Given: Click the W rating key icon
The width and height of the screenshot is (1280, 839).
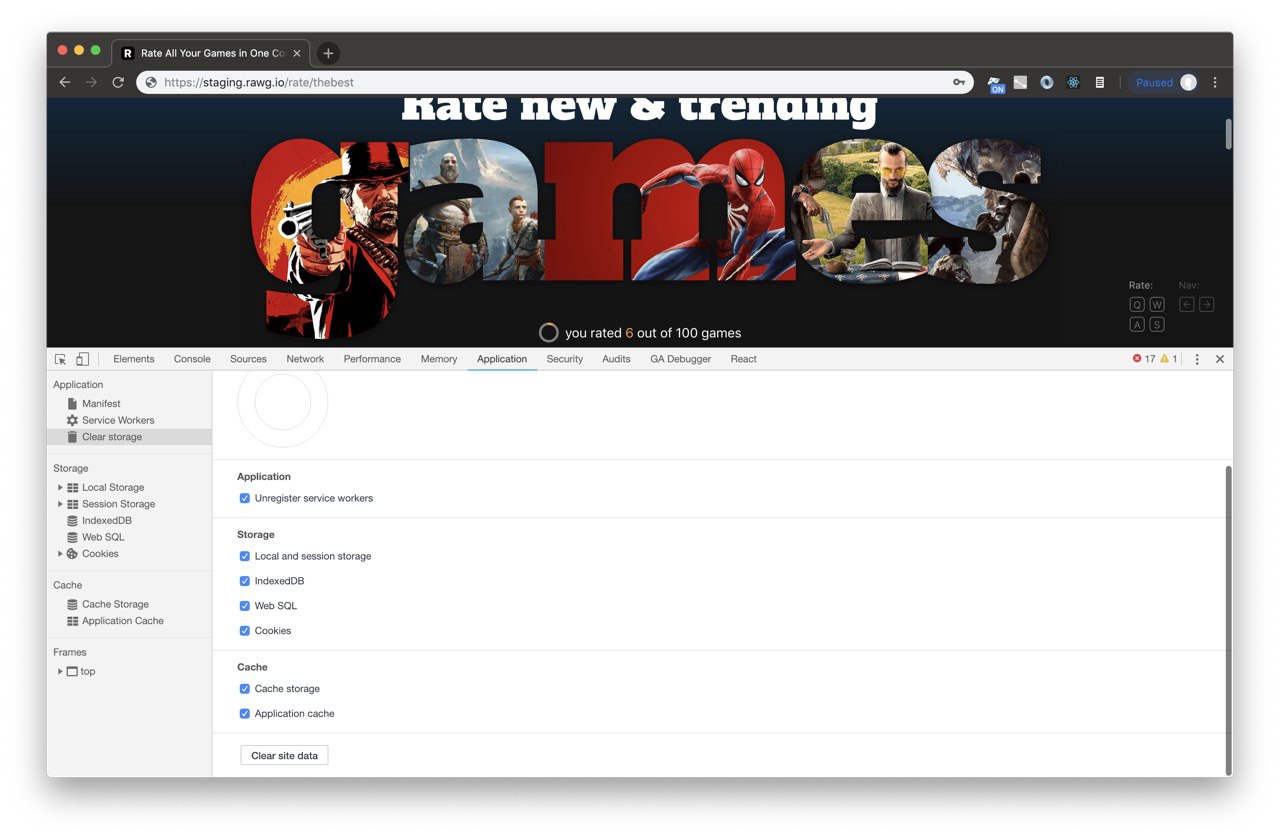Looking at the screenshot, I should (1157, 305).
